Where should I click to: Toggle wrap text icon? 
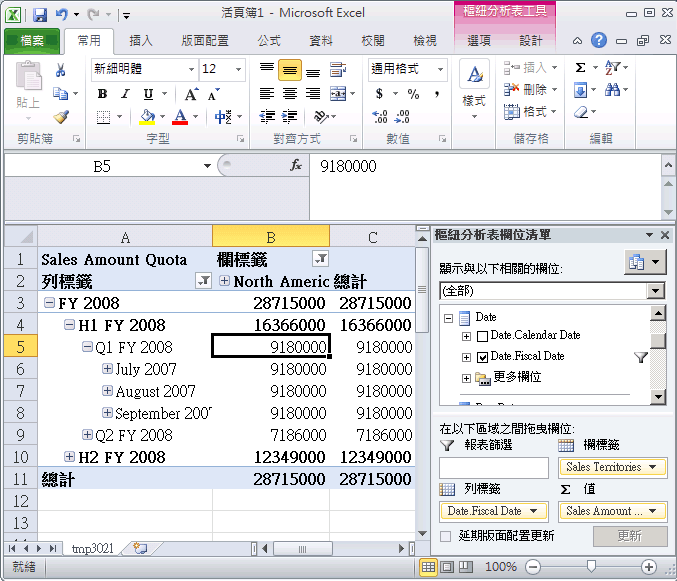[x=338, y=69]
